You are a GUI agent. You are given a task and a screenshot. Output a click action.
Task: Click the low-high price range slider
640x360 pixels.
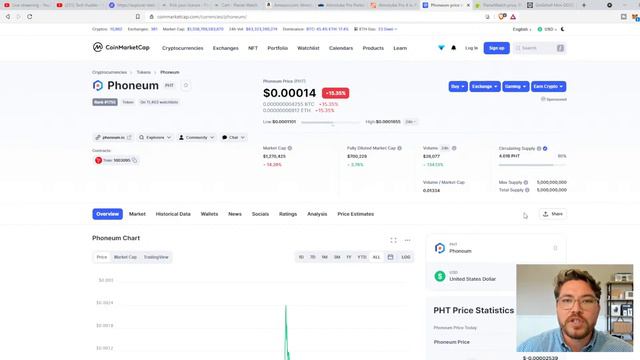coord(331,122)
